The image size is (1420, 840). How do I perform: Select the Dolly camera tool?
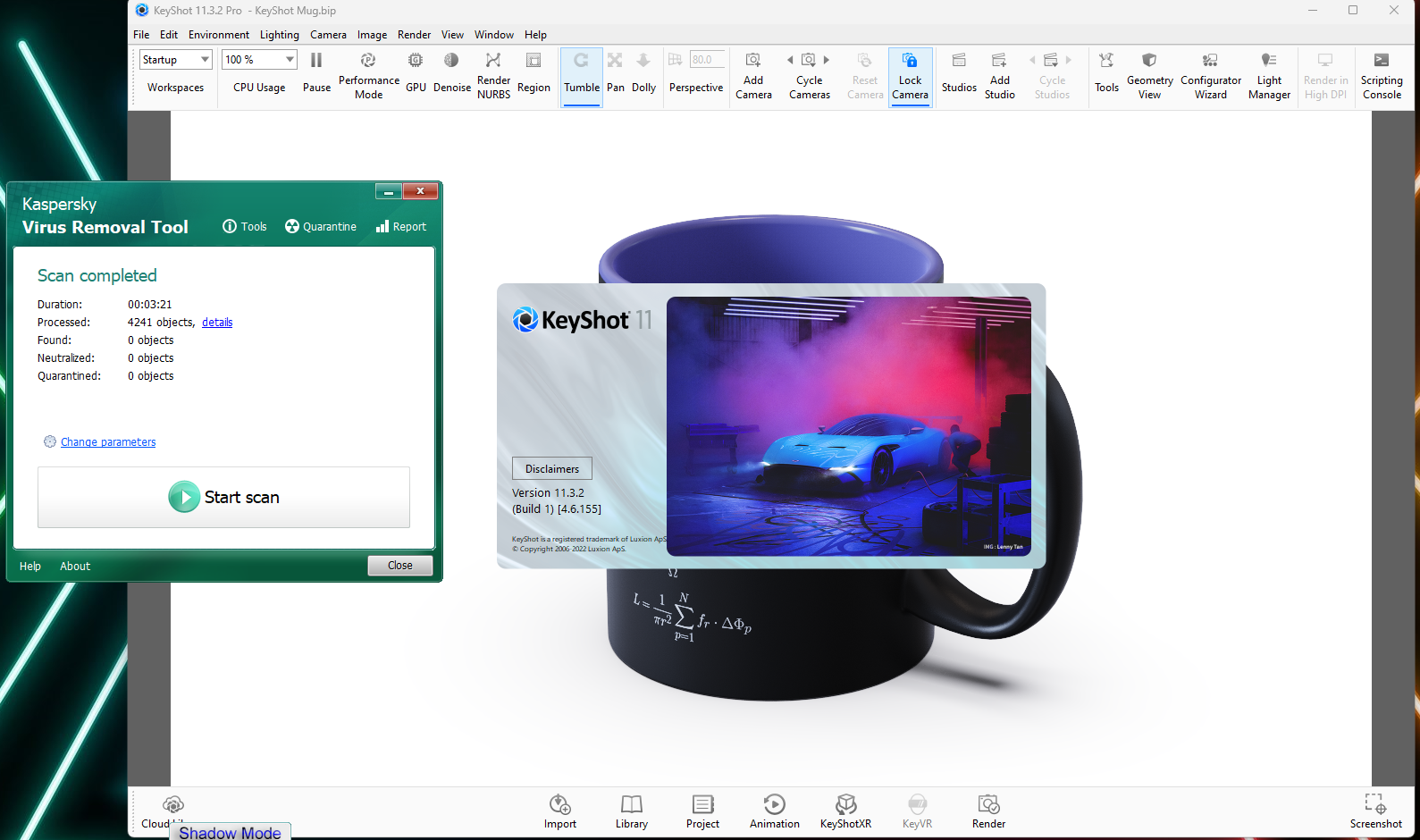[643, 71]
